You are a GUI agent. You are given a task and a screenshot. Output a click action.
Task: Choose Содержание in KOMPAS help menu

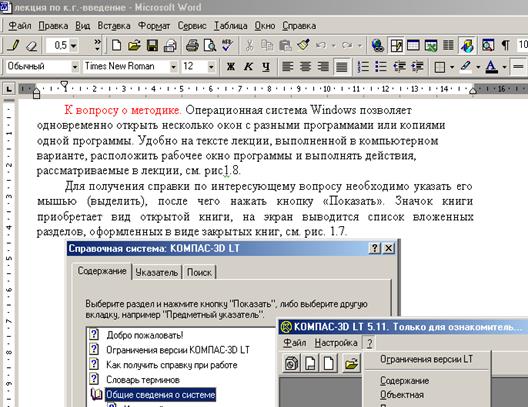coord(404,381)
